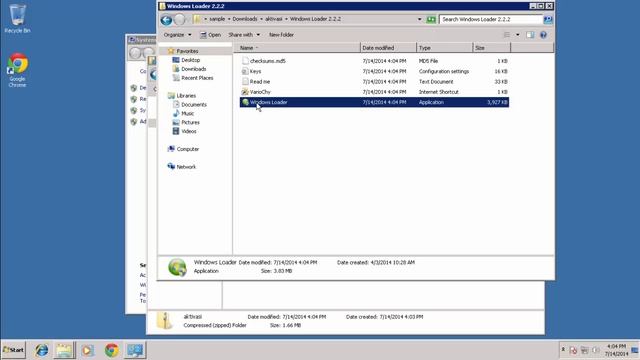The height and width of the screenshot is (360, 640).
Task: Launch the Google Chrome desktop shortcut
Action: [17, 70]
